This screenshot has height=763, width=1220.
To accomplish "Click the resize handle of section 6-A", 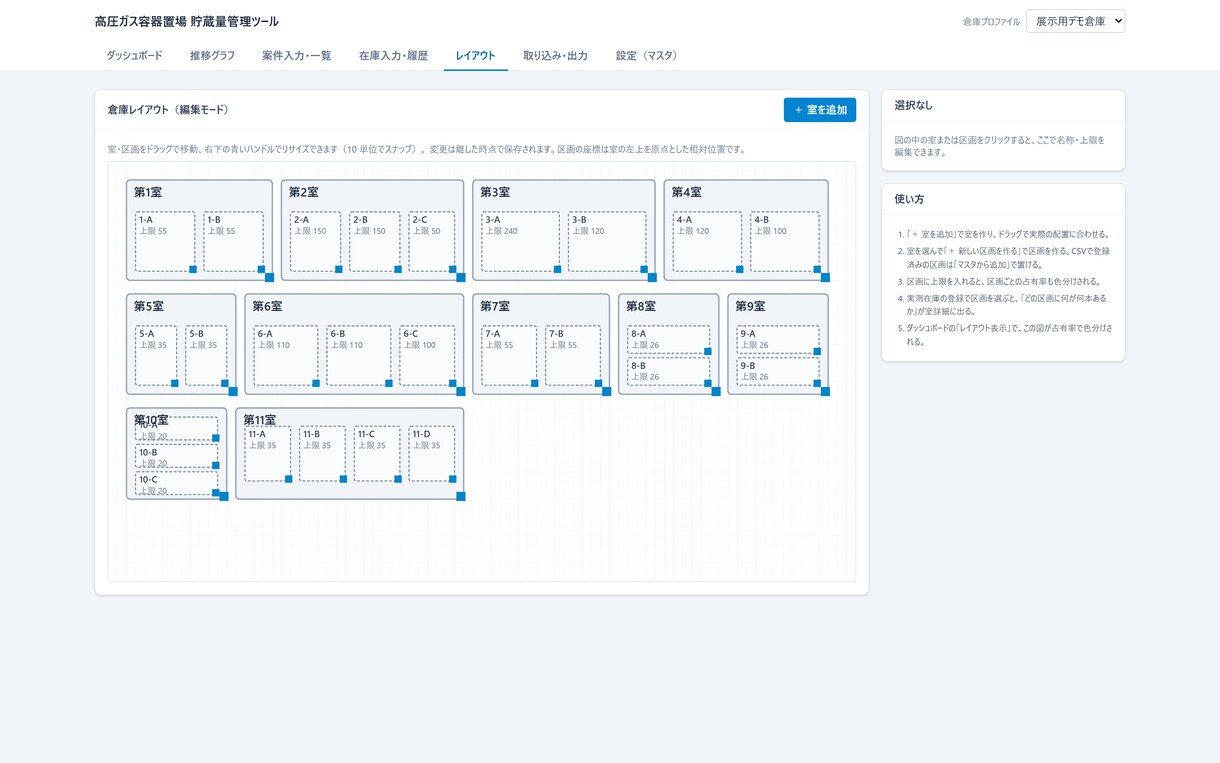I will pyautogui.click(x=316, y=383).
